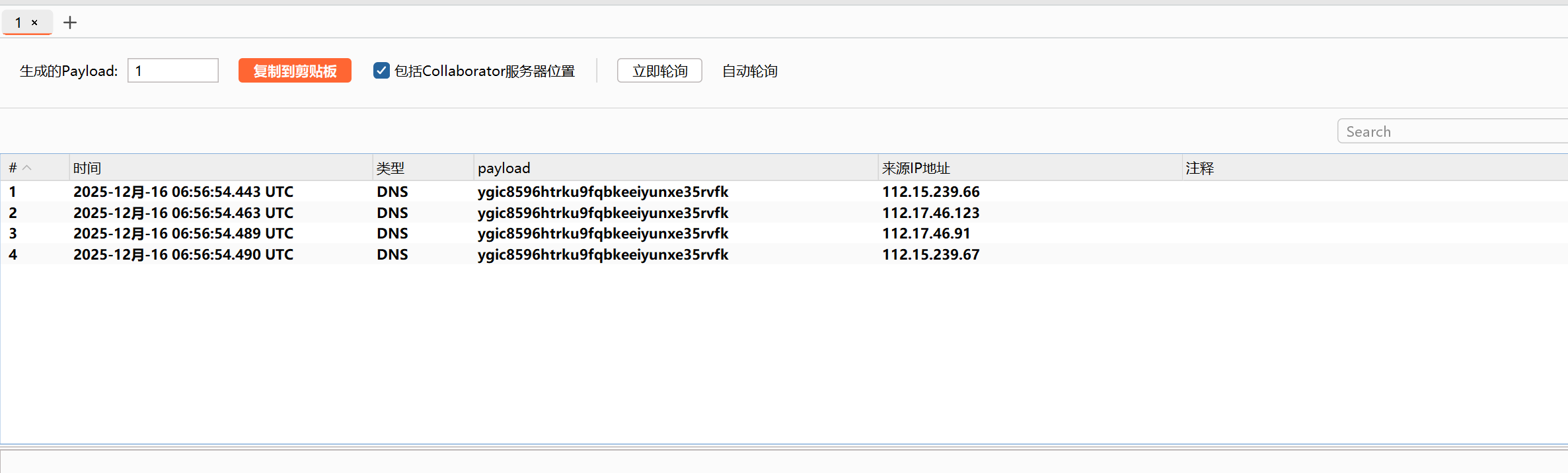
Task: Select DNS interaction row from 112.17.46.123
Action: coord(930,213)
